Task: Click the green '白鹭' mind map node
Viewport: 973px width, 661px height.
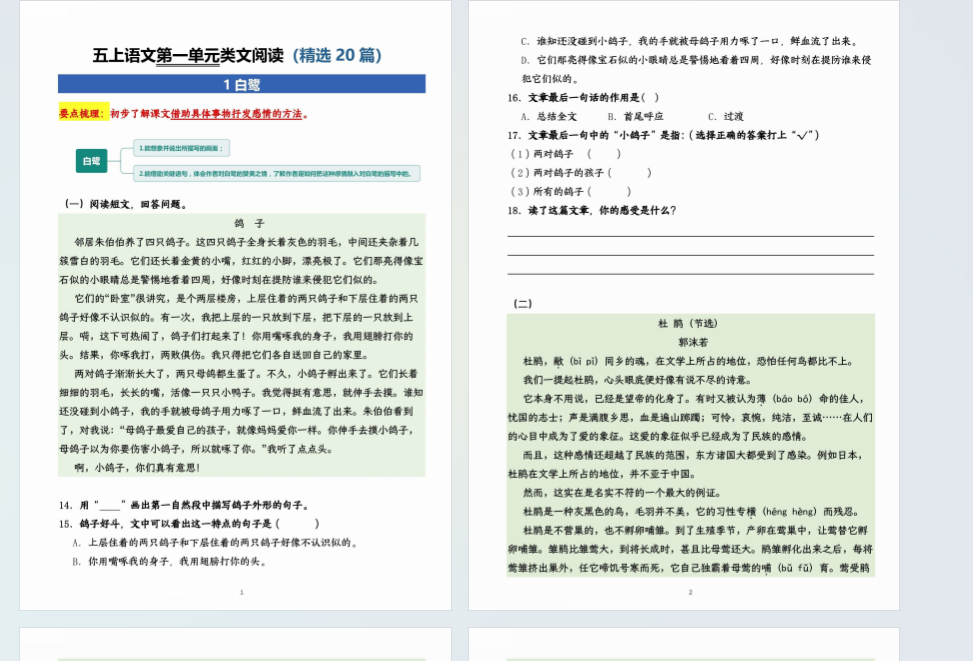Action: point(91,160)
